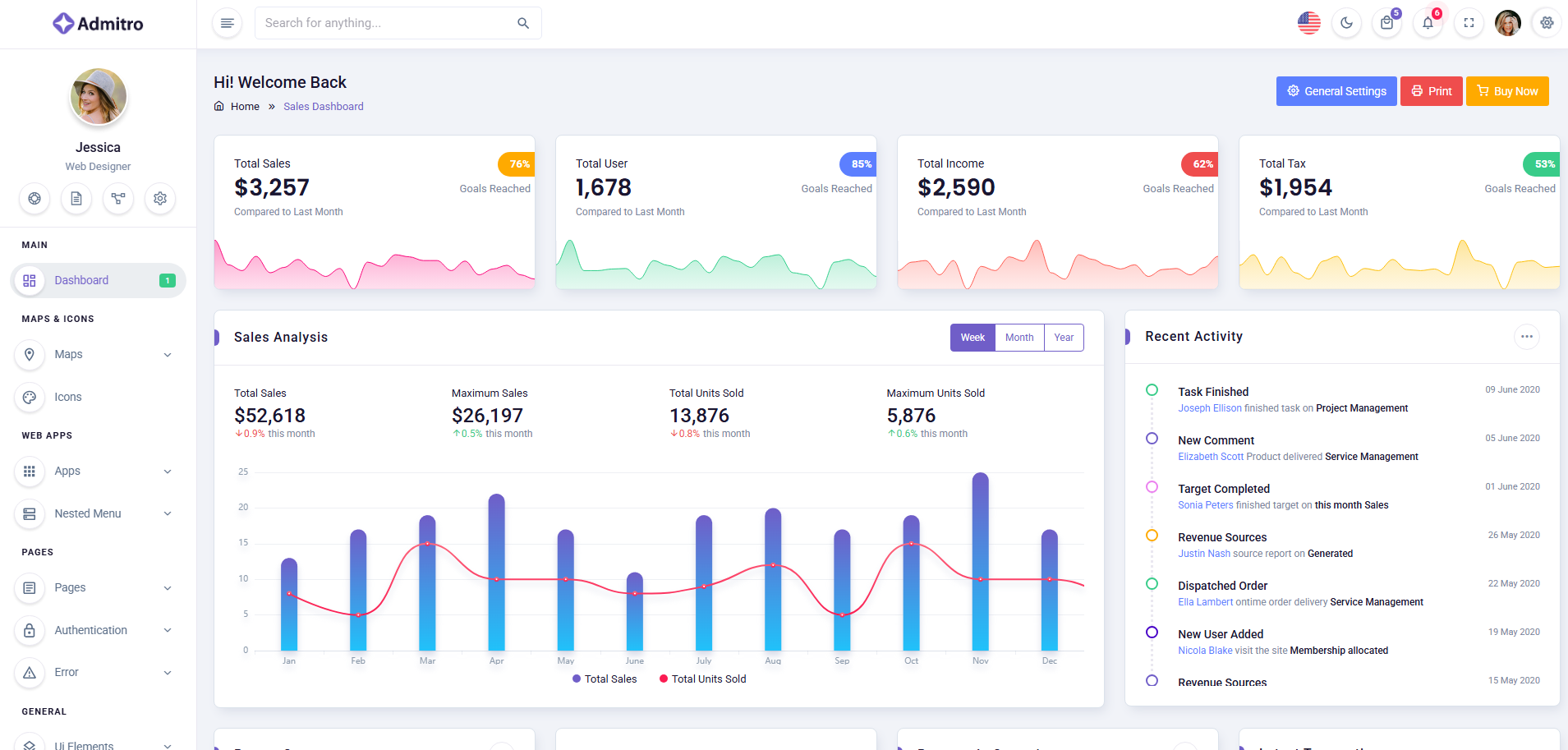
Task: Click the 85% goals badge on Total User
Action: pos(858,164)
